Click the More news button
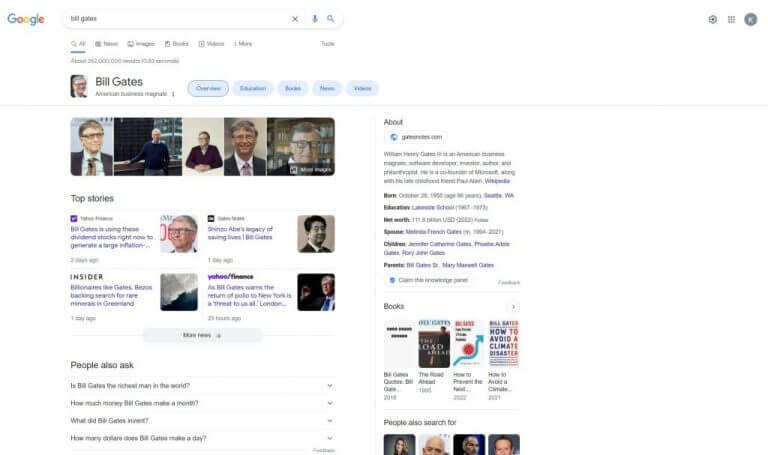Viewport: 768px width, 455px height. coord(202,335)
